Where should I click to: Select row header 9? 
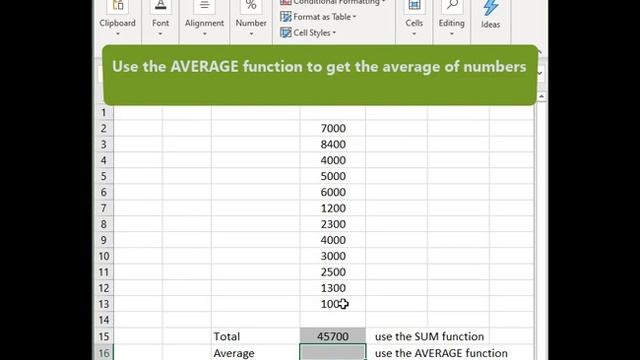pos(104,240)
